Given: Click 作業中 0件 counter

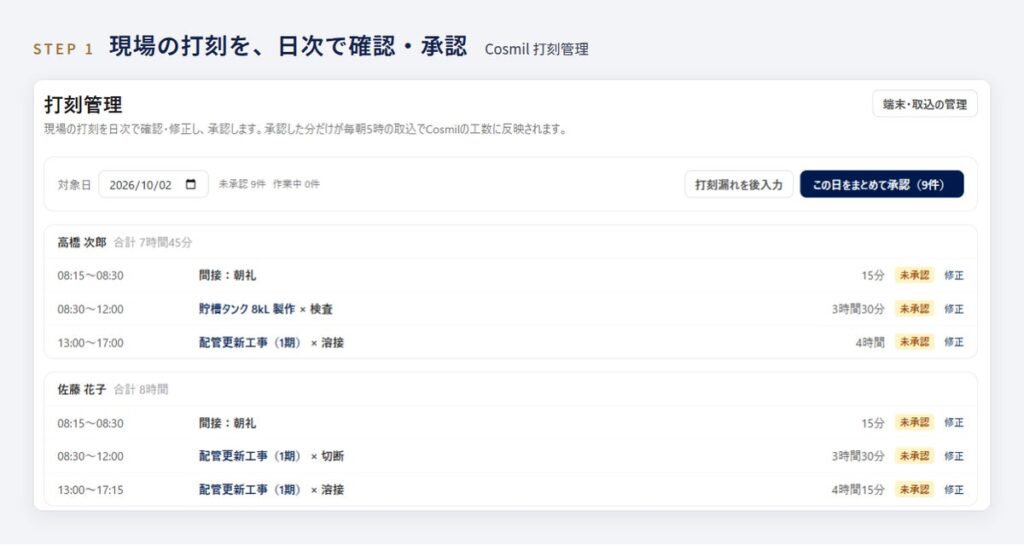Looking at the screenshot, I should coord(296,184).
